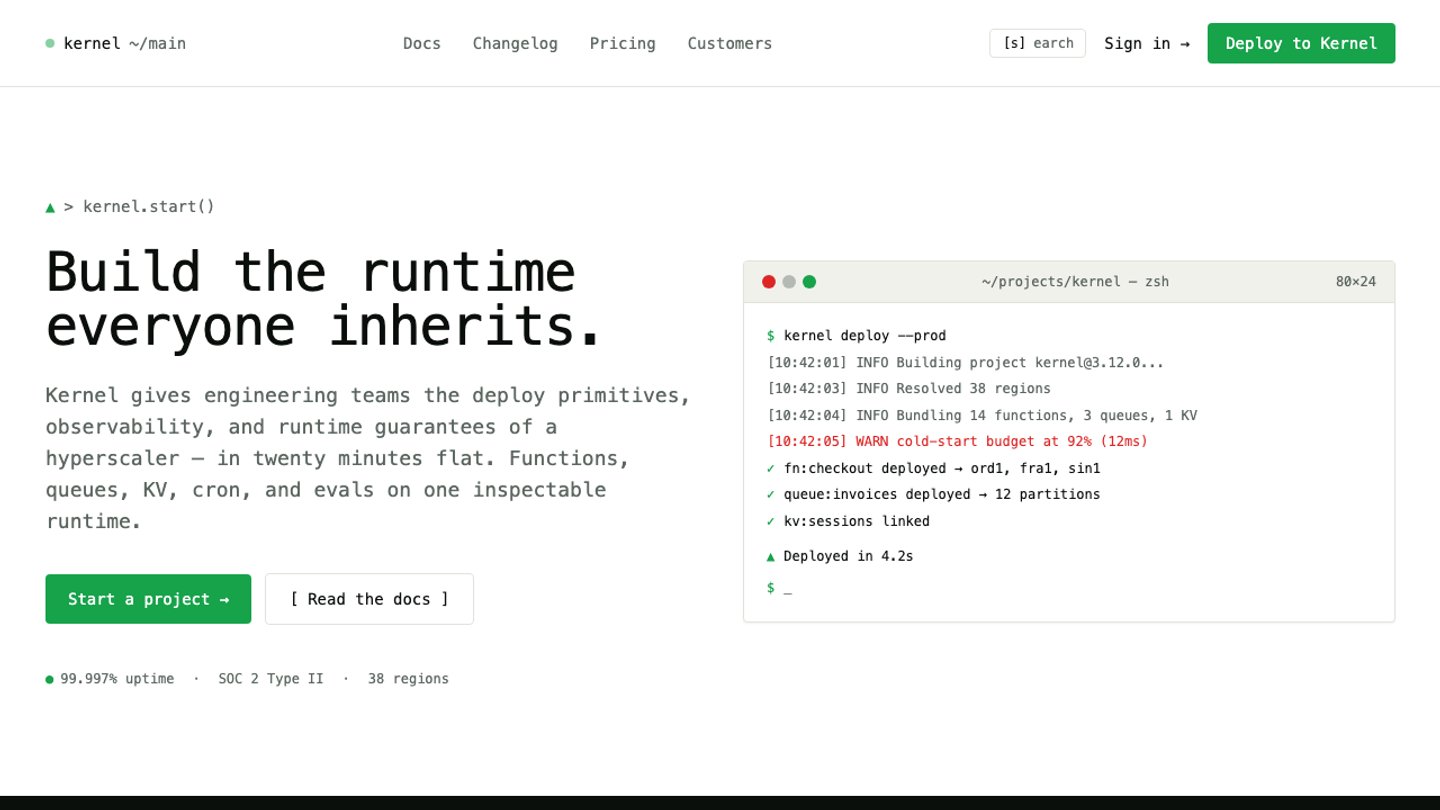
Task: Click the green terminal window dot
Action: (809, 282)
